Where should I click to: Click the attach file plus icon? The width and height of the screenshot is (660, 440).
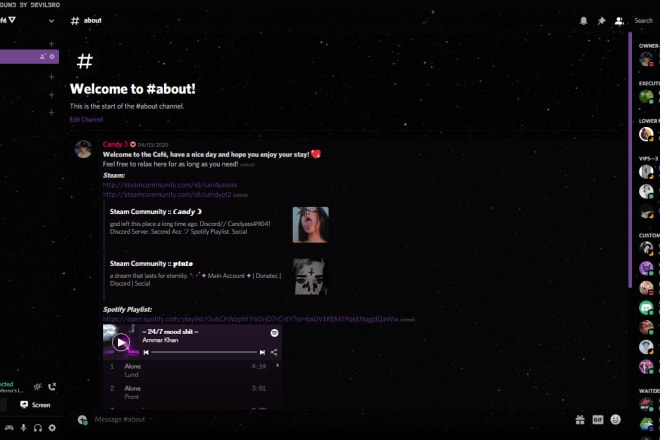[x=82, y=419]
